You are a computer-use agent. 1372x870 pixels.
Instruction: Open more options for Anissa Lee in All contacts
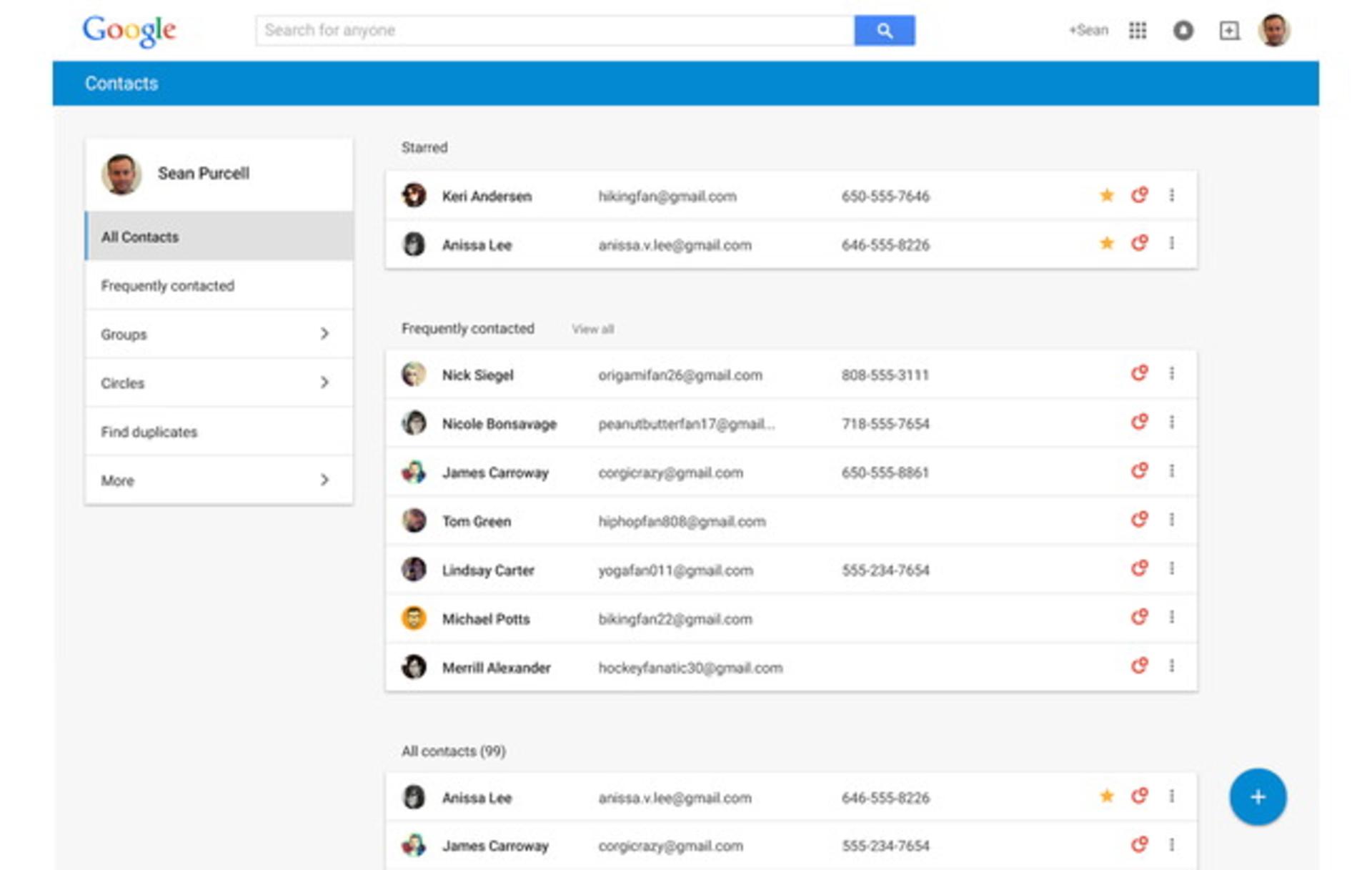pos(1172,796)
